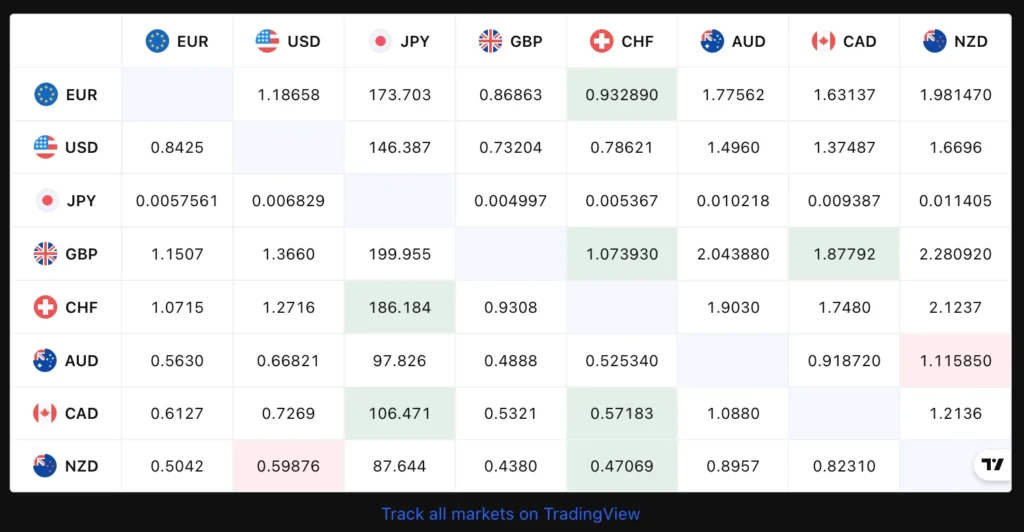Click the CAD flag icon in header row
Screen dimensions: 1024x532
coord(823,41)
